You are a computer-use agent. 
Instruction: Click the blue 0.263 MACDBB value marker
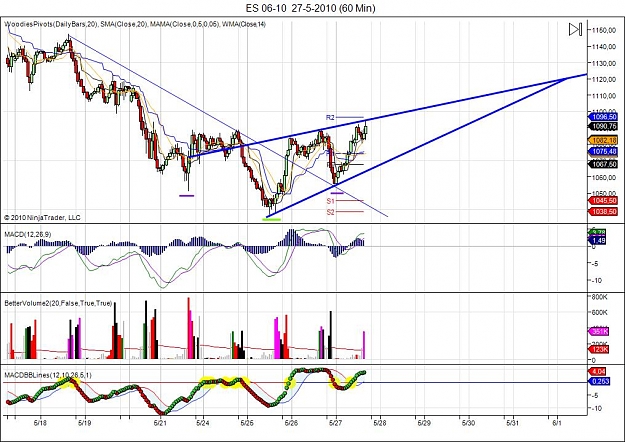[599, 381]
